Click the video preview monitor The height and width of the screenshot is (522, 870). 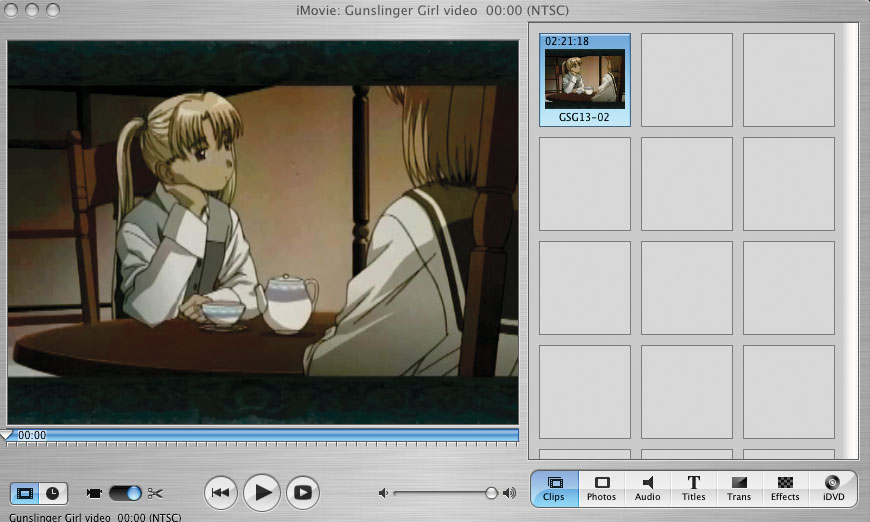(x=263, y=232)
